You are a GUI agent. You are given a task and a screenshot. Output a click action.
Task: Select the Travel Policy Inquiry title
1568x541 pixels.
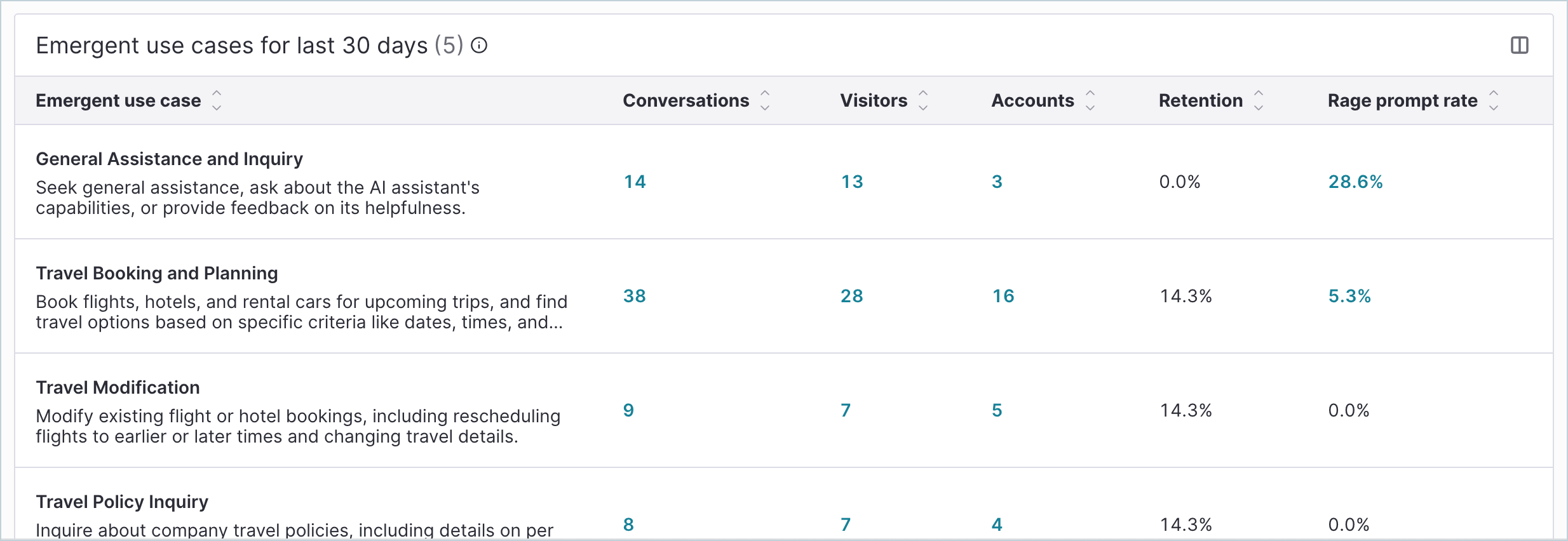coord(122,502)
